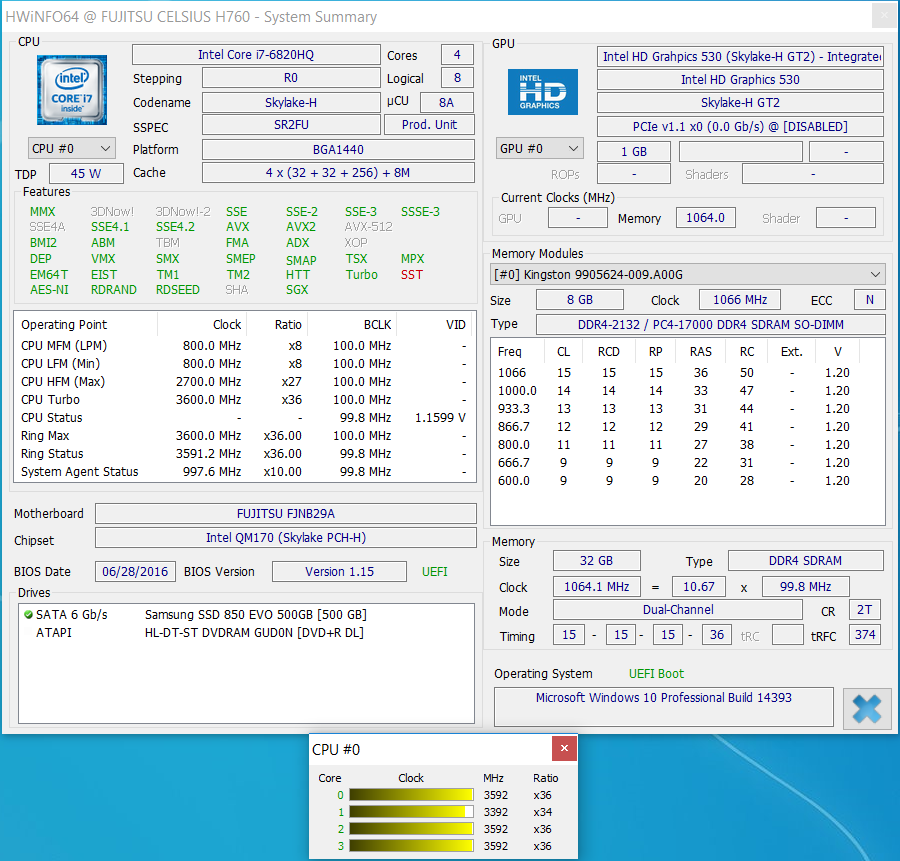The width and height of the screenshot is (900, 861).
Task: Click the GPU Memory clock 1064.0 field
Action: [x=705, y=218]
